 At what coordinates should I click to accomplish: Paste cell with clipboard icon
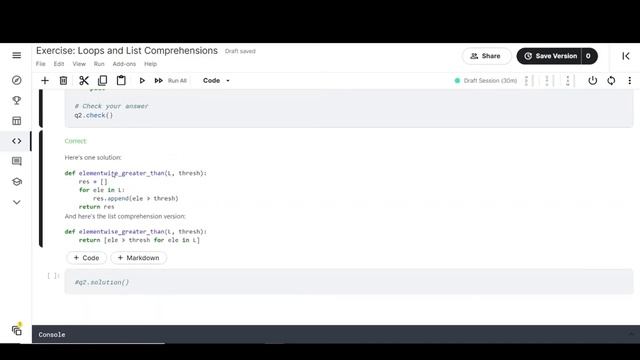[x=121, y=80]
